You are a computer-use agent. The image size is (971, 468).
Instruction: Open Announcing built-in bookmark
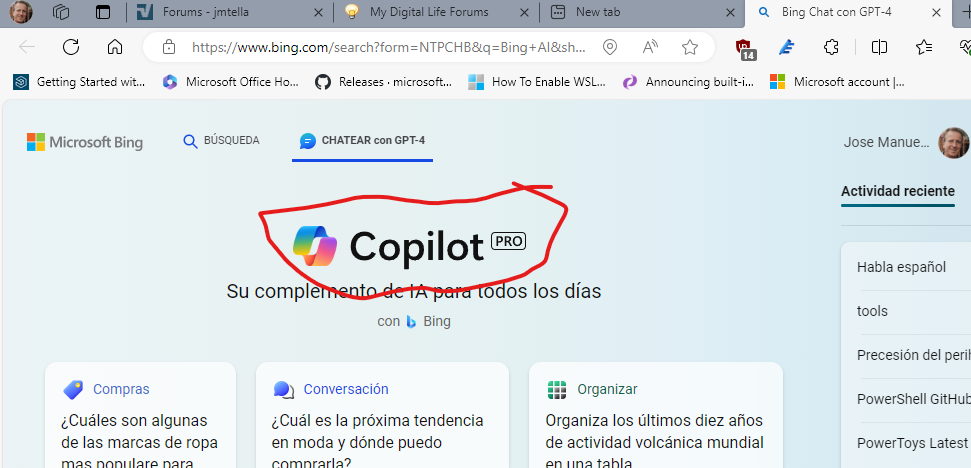click(689, 82)
